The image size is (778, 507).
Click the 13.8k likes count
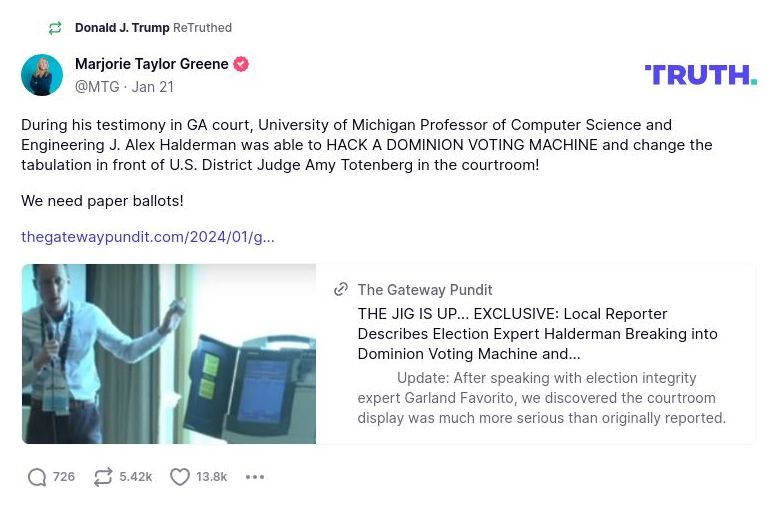pos(212,477)
